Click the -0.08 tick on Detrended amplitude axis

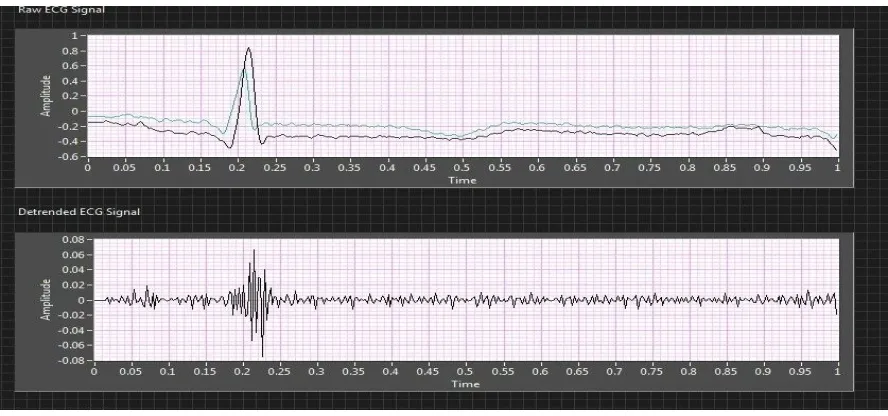click(x=71, y=360)
